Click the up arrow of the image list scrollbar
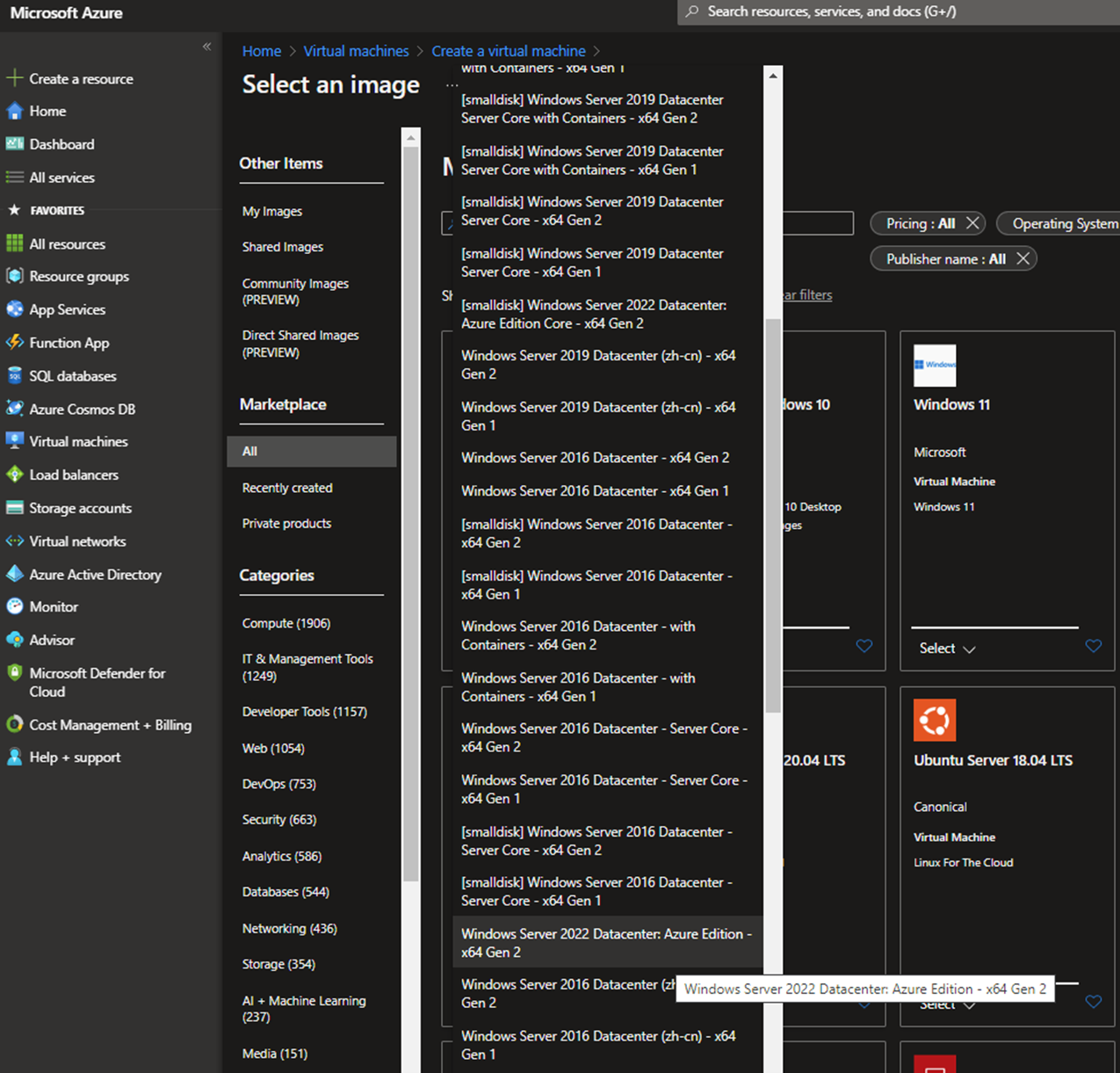This screenshot has height=1073, width=1120. point(773,76)
